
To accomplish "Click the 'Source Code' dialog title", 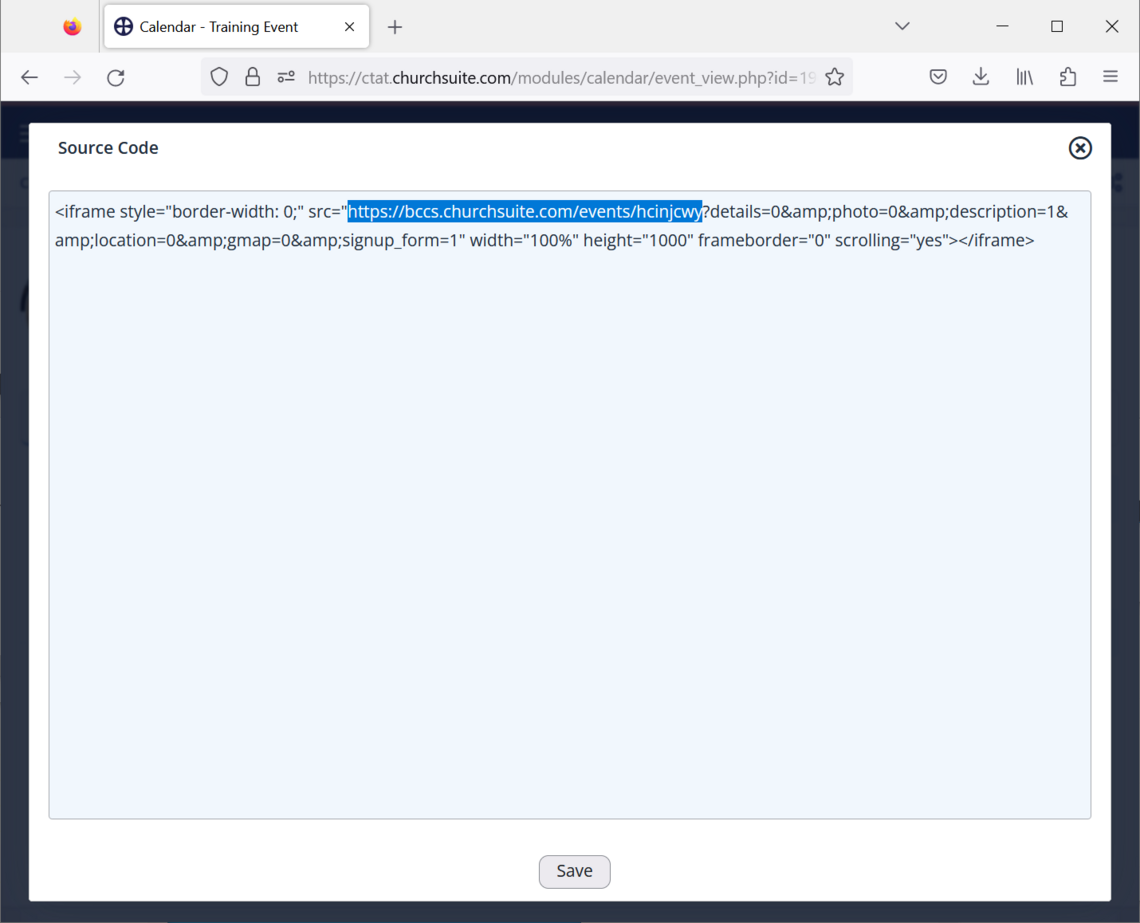I will 108,148.
